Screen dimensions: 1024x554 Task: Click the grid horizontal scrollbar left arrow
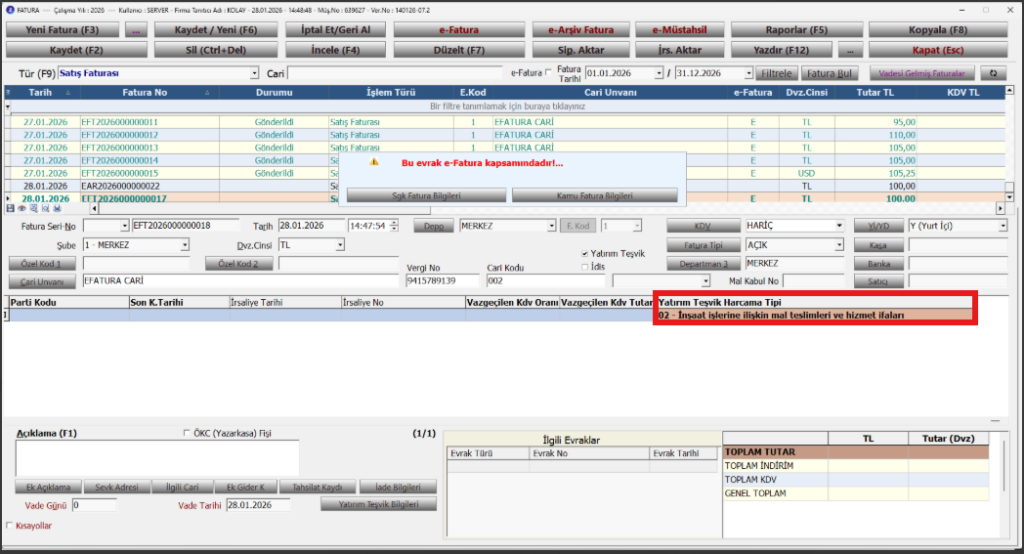click(94, 208)
